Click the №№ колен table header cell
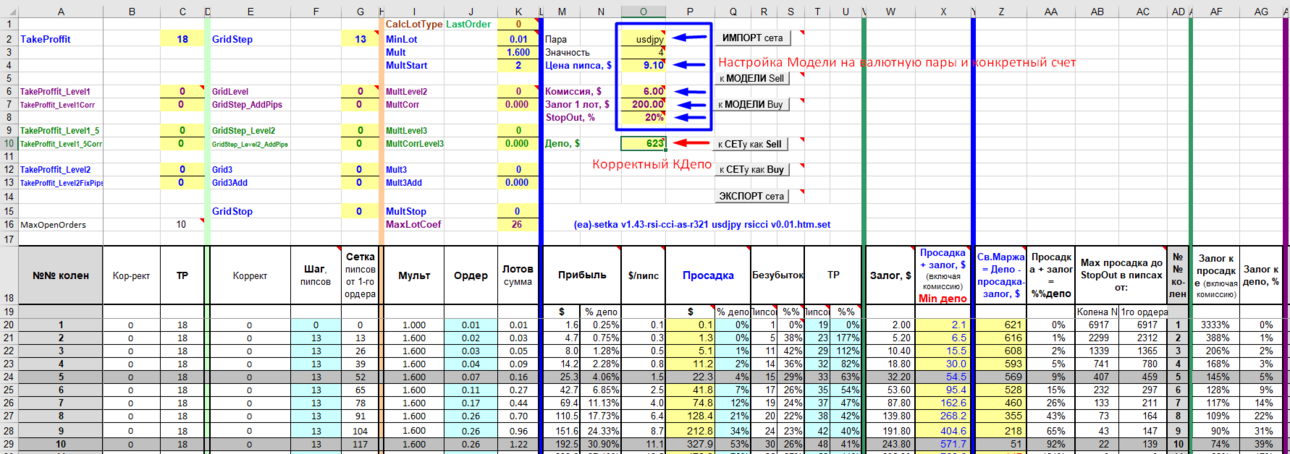 (62, 274)
